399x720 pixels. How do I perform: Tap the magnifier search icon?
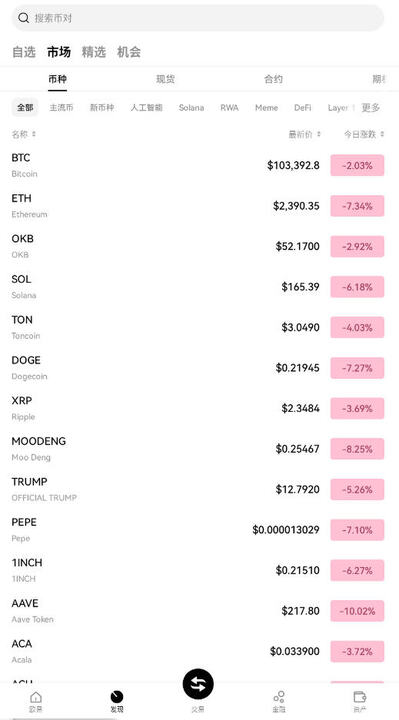pos(23,18)
